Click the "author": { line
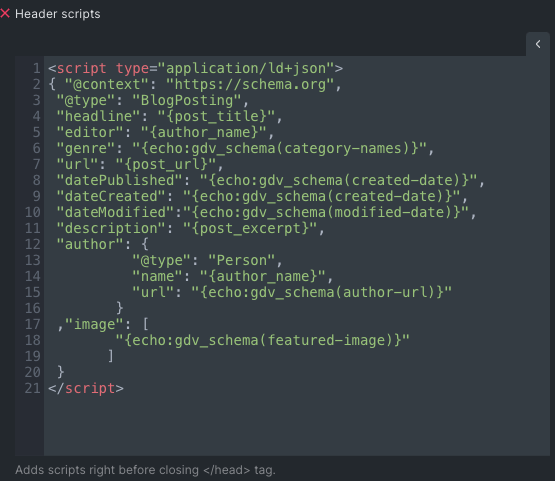The height and width of the screenshot is (481, 555). click(x=103, y=244)
